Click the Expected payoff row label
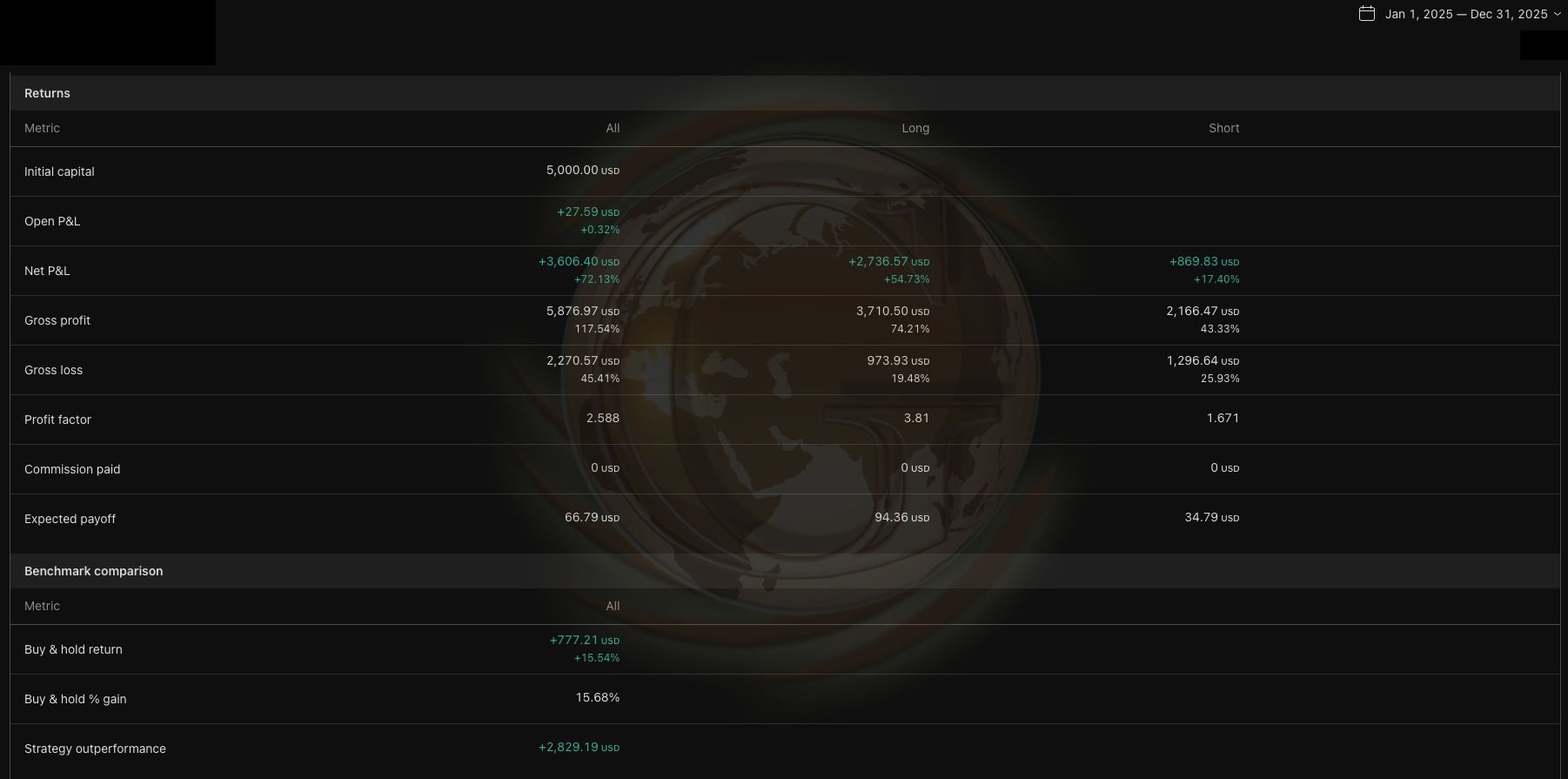 tap(70, 519)
